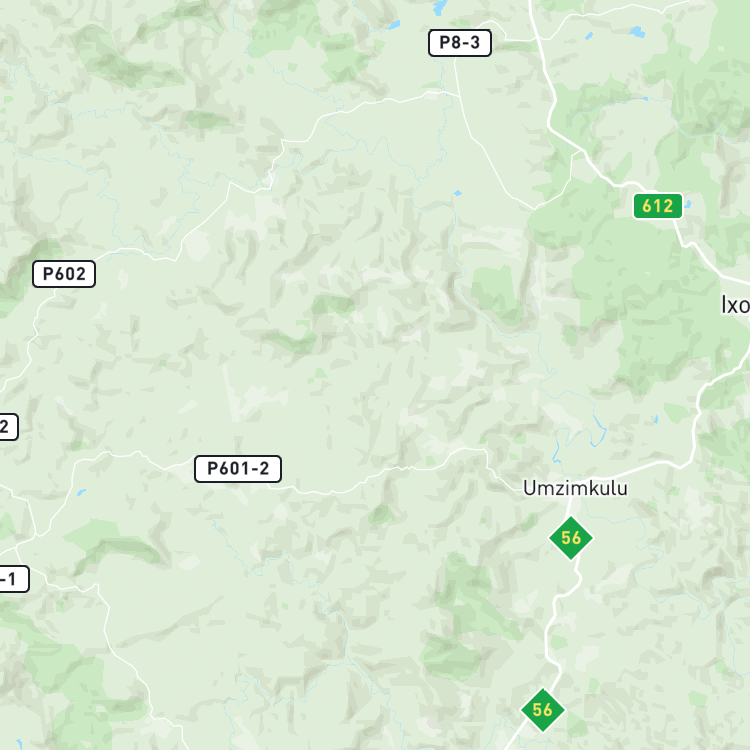Click the cut-off "-1" road shield at left edge
This screenshot has height=750, width=750.
pyautogui.click(x=13, y=579)
